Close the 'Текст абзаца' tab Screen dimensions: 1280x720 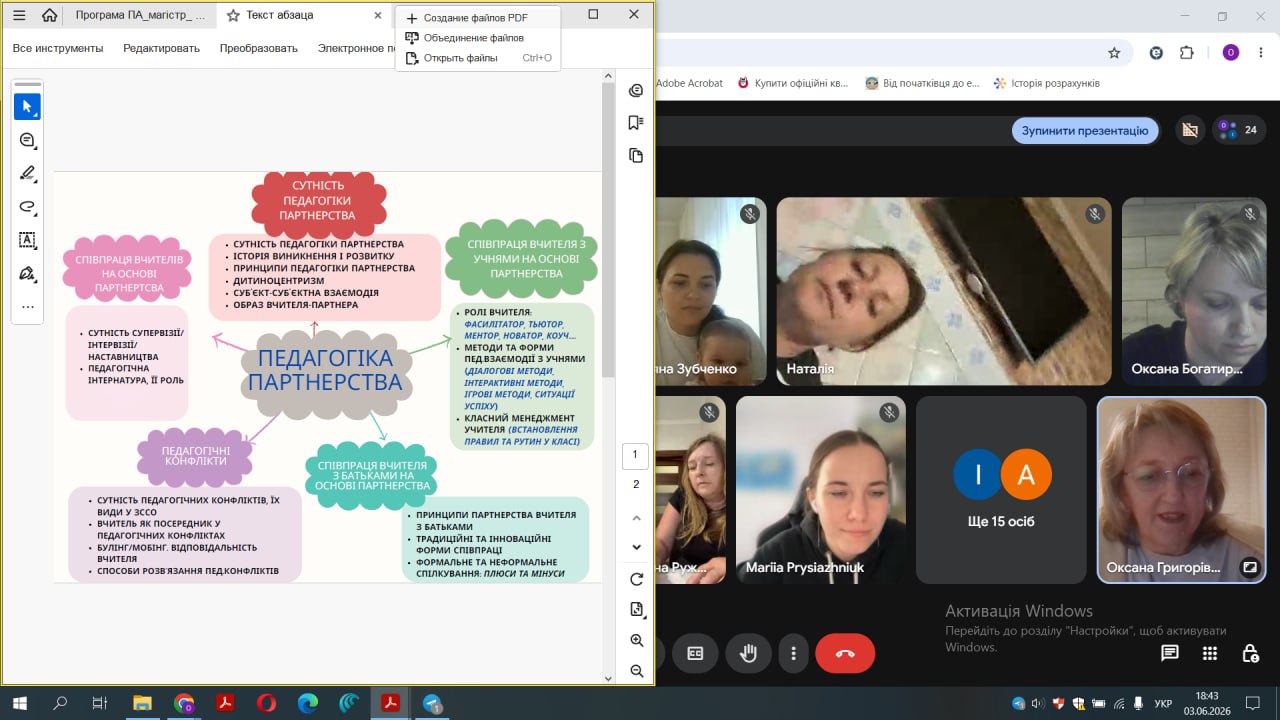(377, 15)
